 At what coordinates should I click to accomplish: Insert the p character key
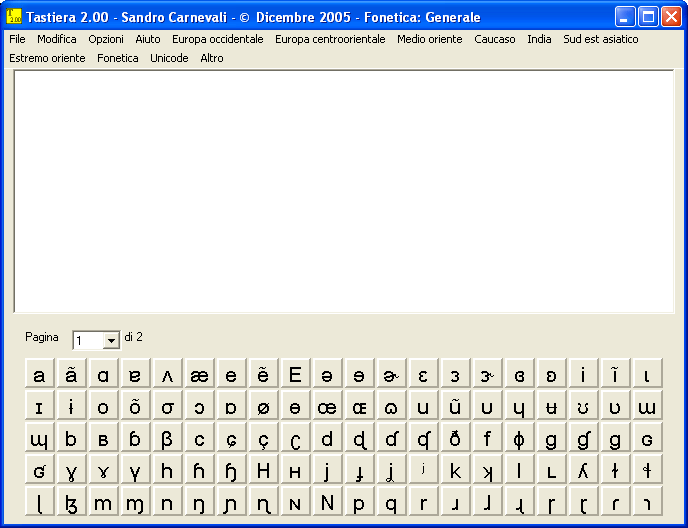(x=359, y=501)
